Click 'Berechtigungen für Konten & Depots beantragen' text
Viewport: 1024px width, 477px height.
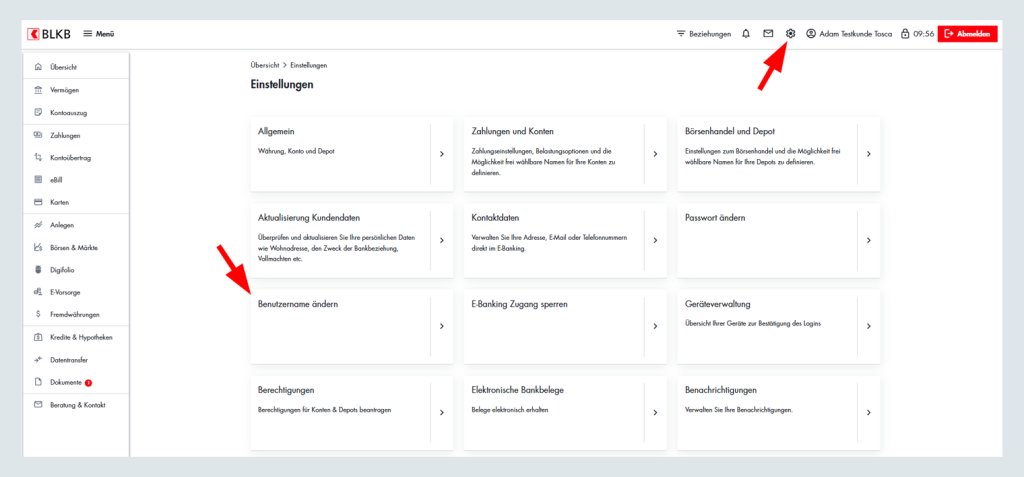[x=325, y=410]
